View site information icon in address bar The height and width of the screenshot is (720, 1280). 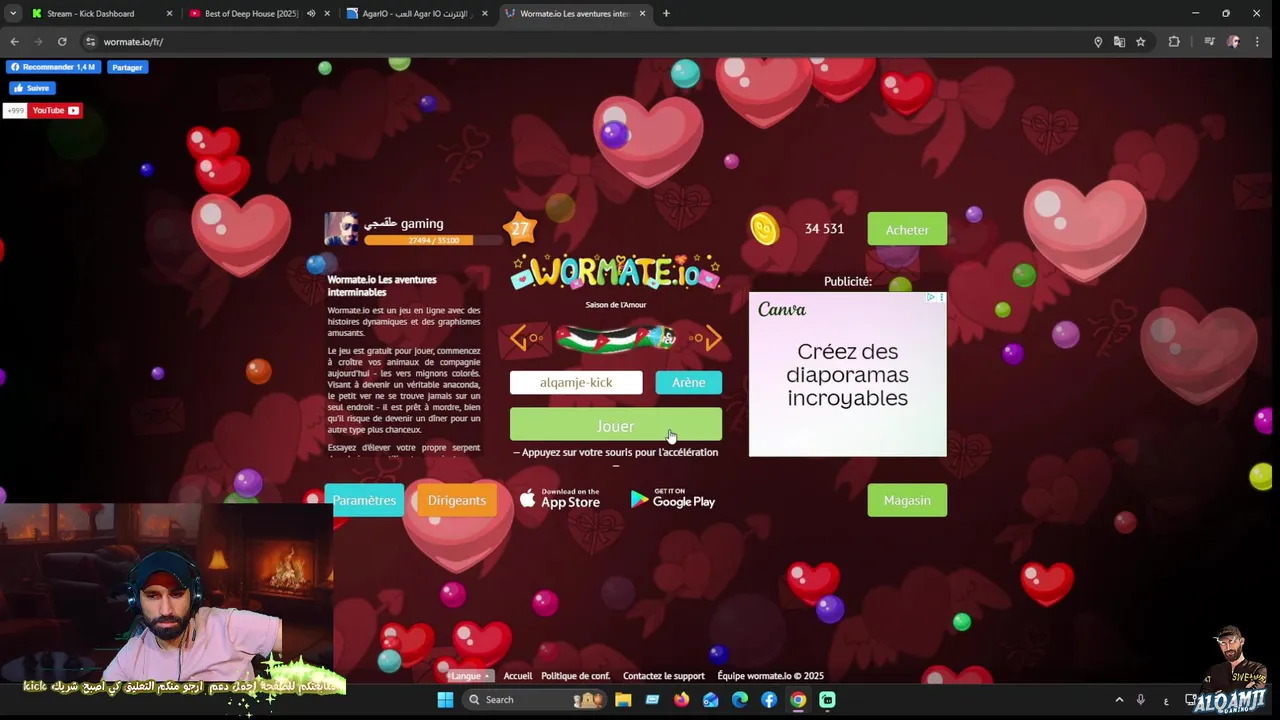[90, 42]
